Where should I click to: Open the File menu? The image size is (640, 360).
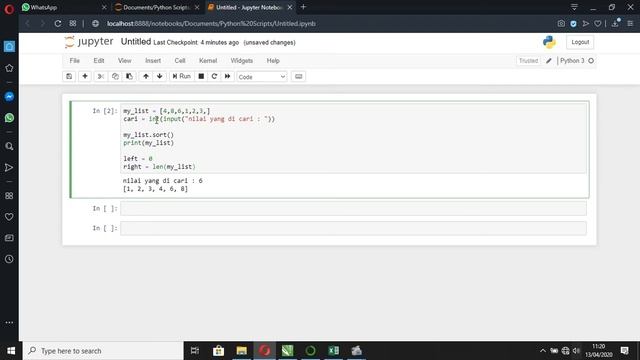[75, 60]
